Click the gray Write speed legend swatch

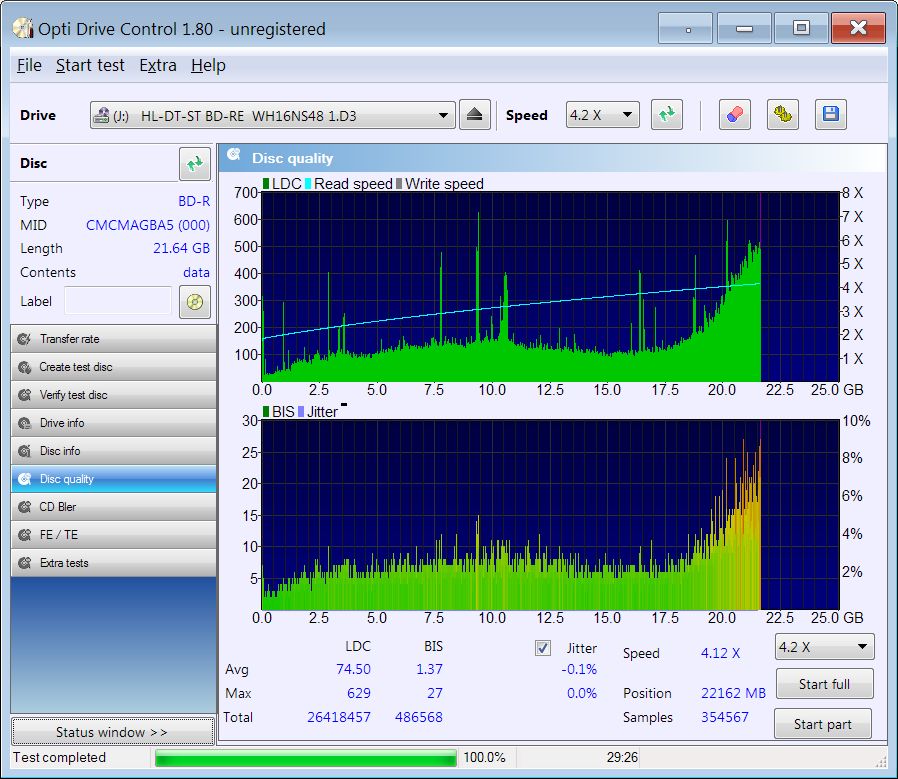click(399, 184)
